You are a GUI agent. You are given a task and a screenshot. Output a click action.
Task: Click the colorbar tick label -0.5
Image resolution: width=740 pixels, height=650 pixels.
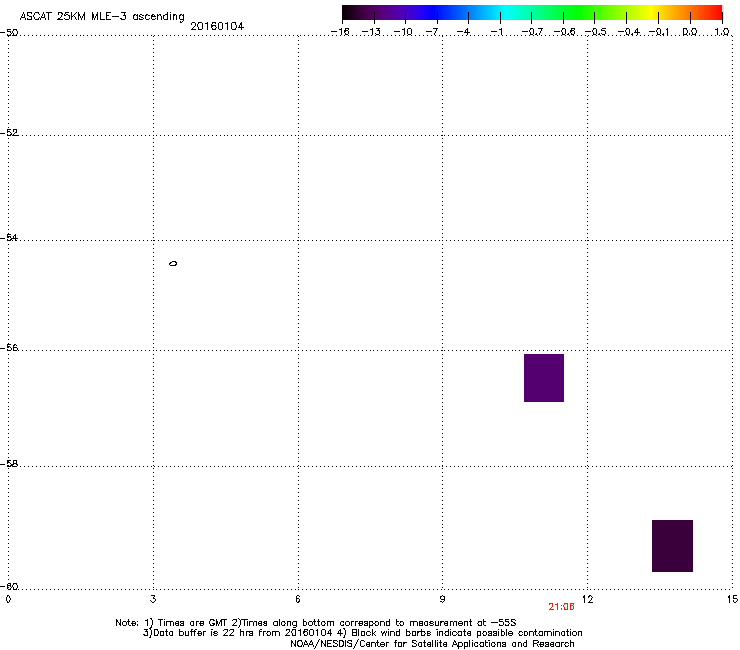pos(596,32)
